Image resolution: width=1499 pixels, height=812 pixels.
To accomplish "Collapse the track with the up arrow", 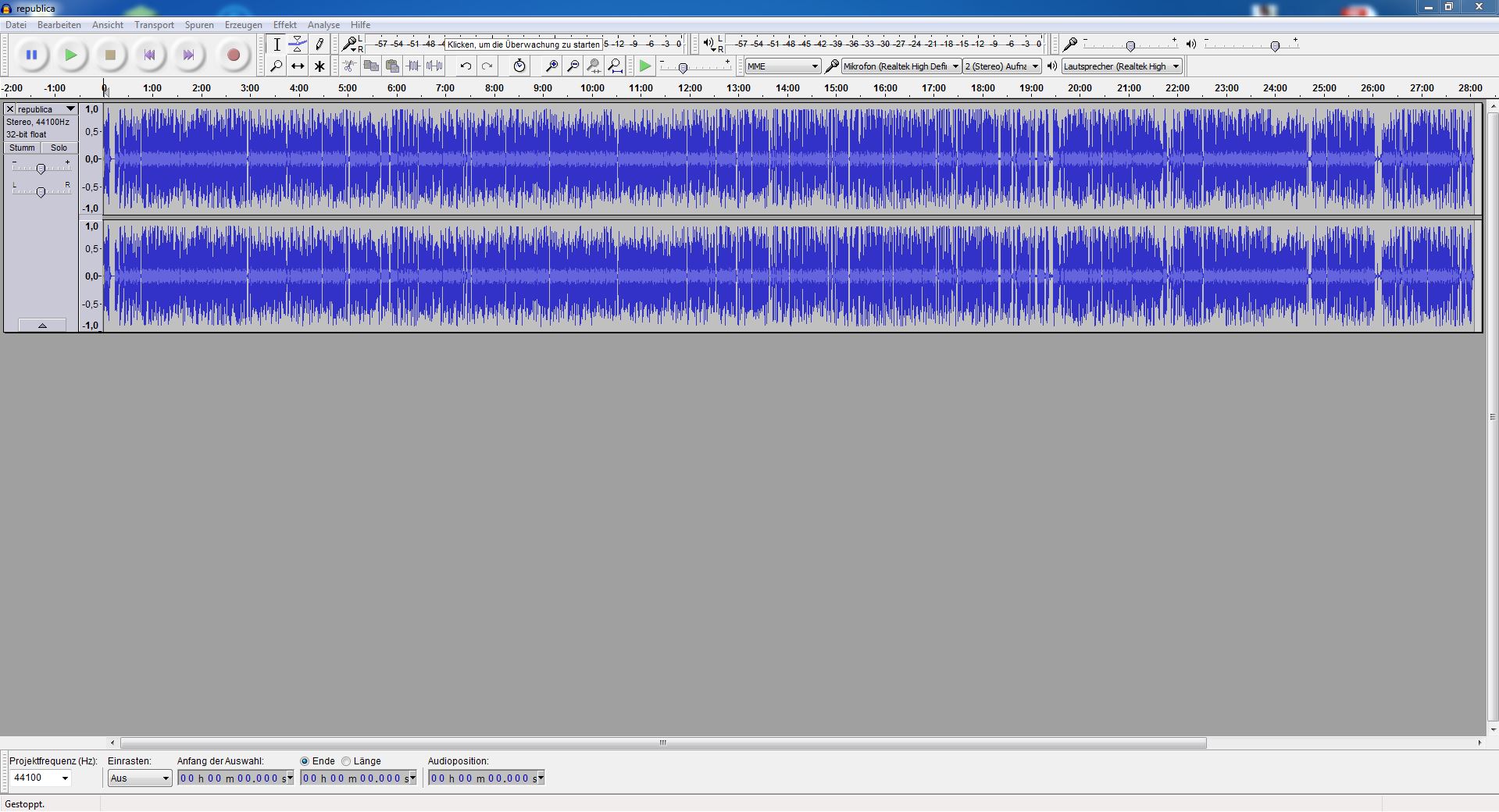I will (x=42, y=325).
